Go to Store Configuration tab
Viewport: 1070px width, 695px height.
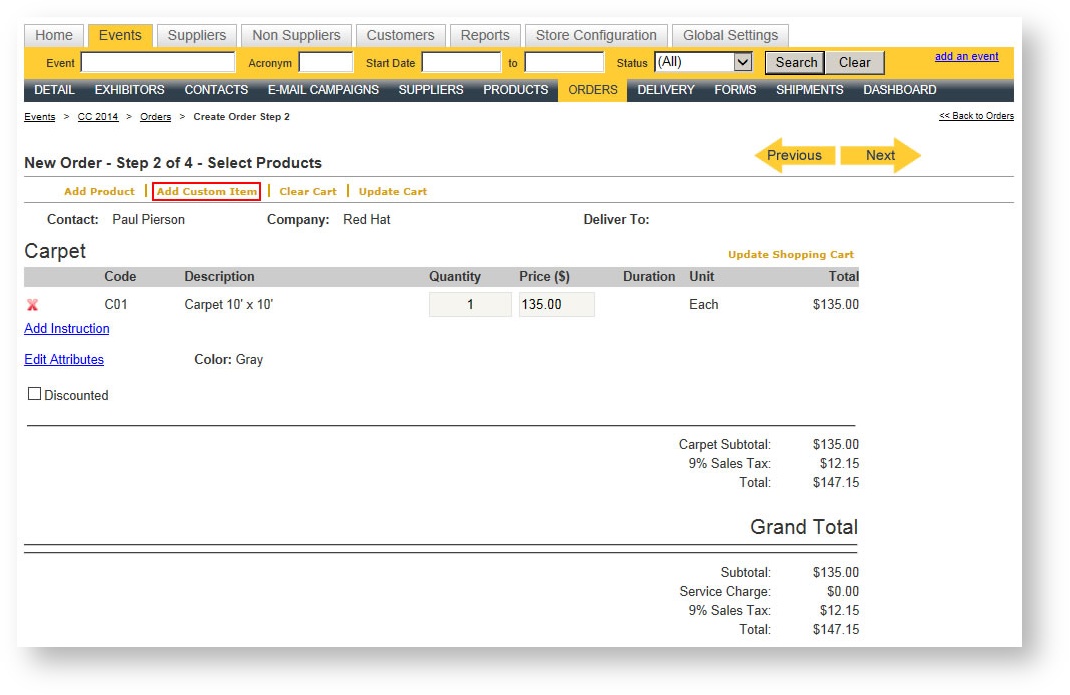click(596, 35)
